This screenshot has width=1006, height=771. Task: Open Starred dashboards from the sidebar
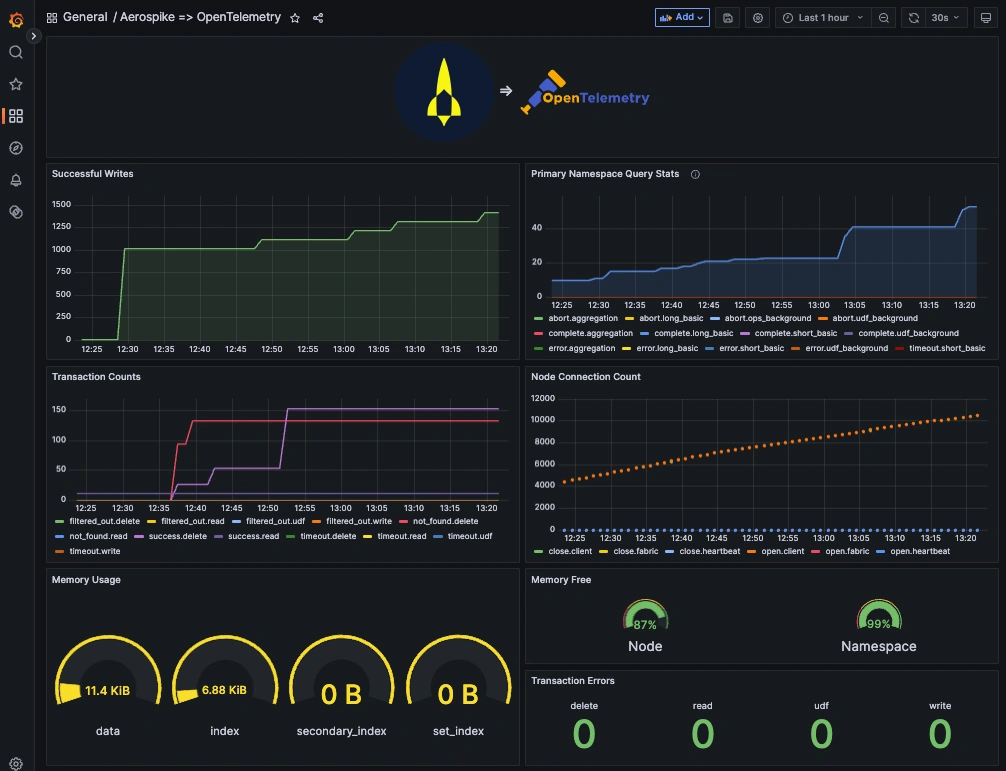point(16,84)
